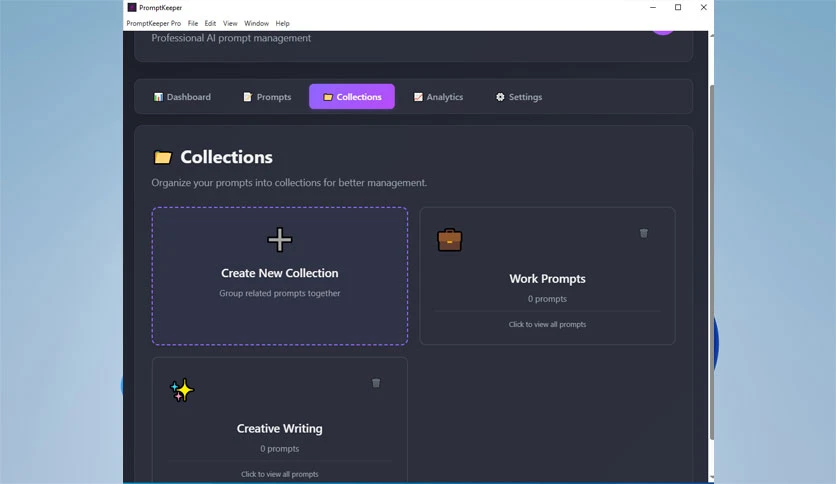Click the plus icon to add collection
The width and height of the screenshot is (836, 484).
coord(280,239)
